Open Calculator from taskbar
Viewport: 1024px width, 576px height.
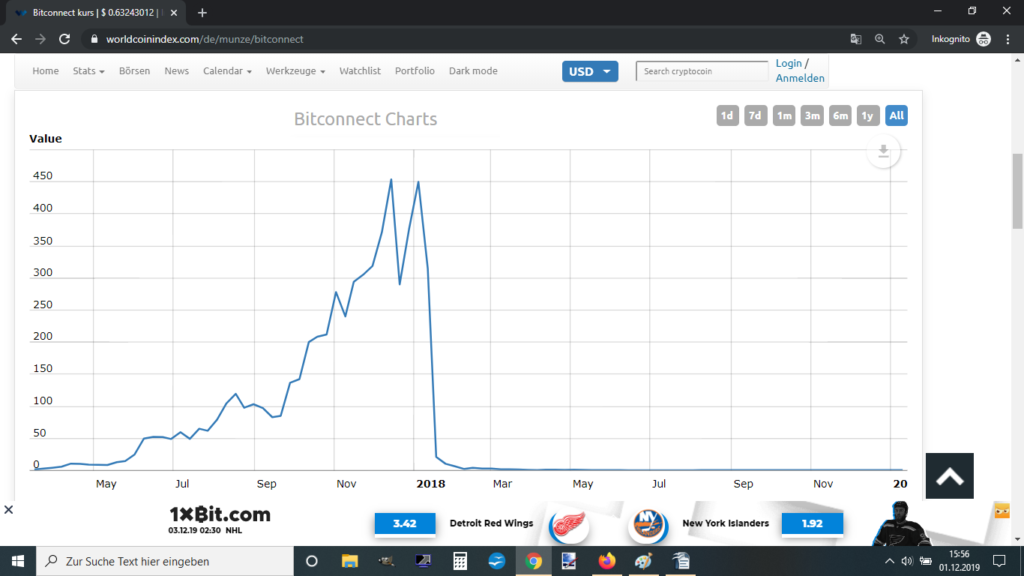[x=460, y=561]
